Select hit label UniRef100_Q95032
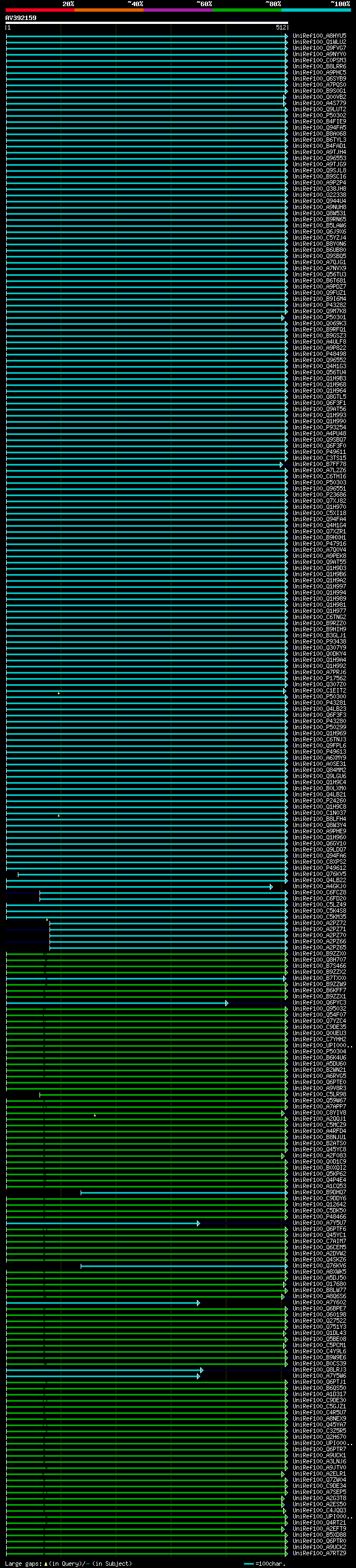356x1568 pixels. click(319, 1008)
